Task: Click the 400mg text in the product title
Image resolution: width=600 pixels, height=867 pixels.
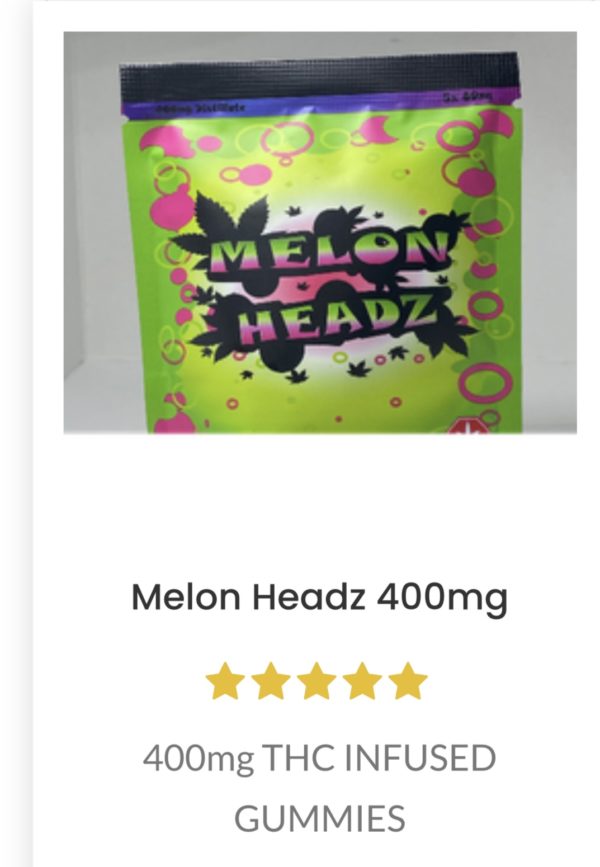Action: 442,598
